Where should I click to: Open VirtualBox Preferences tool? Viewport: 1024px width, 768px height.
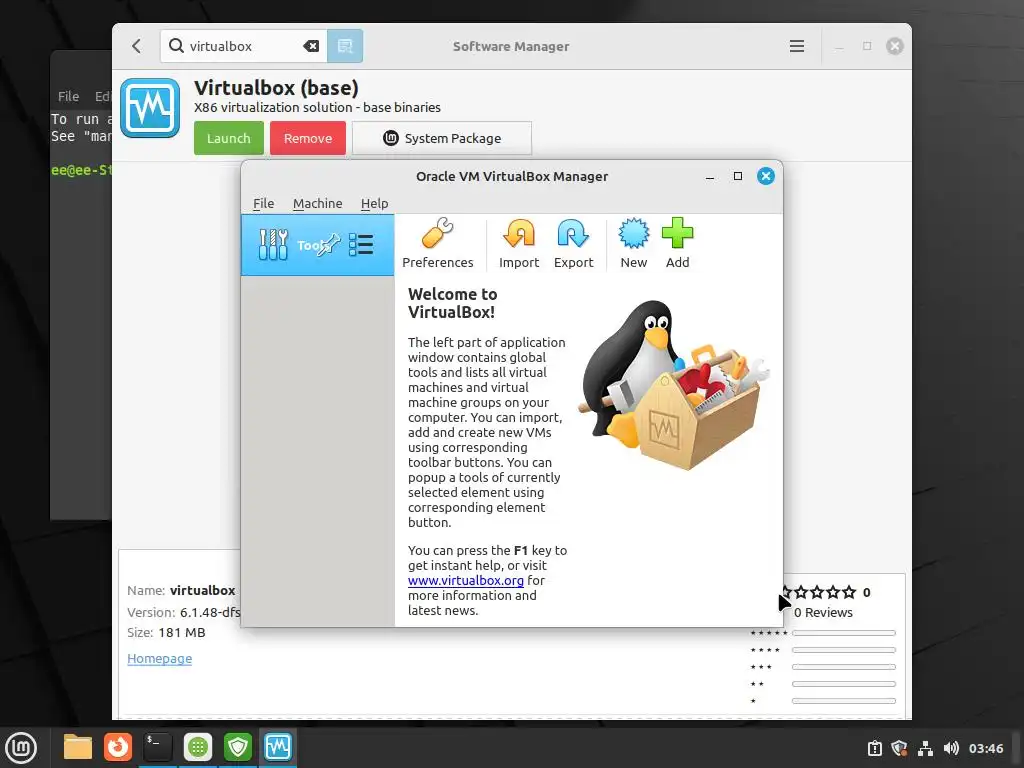438,244
